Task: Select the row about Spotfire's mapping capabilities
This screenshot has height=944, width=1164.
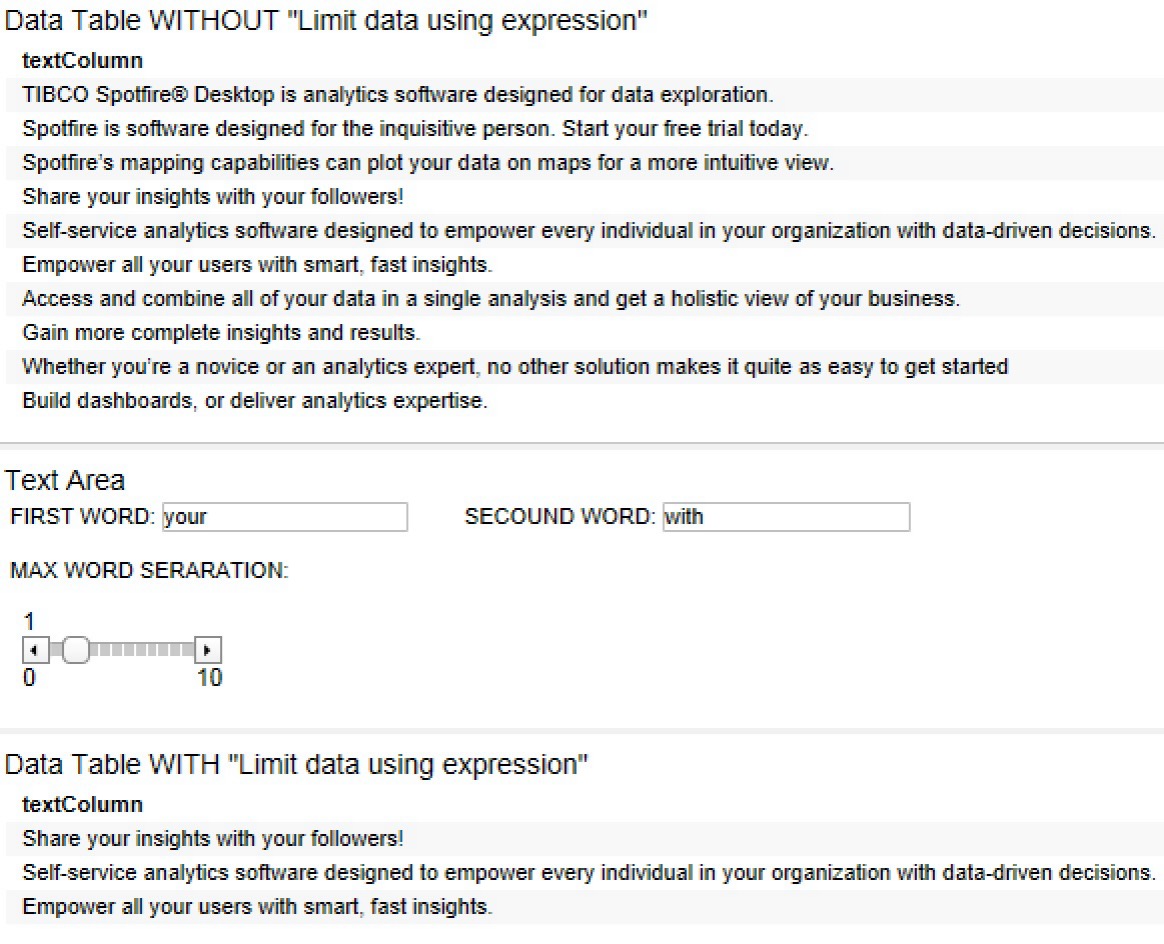Action: [585, 163]
